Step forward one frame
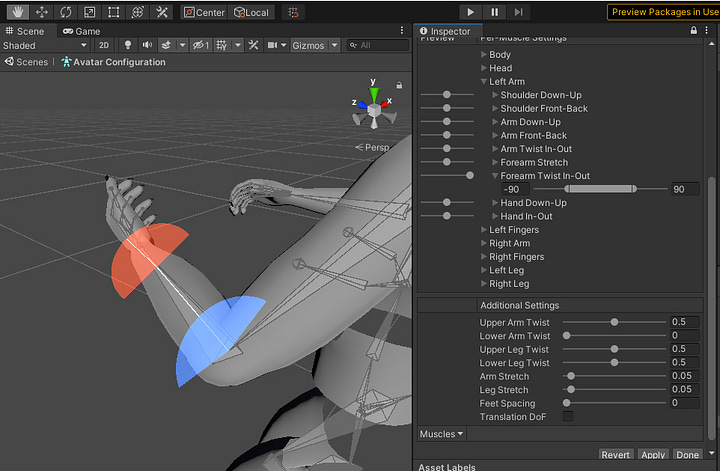 tap(518, 12)
